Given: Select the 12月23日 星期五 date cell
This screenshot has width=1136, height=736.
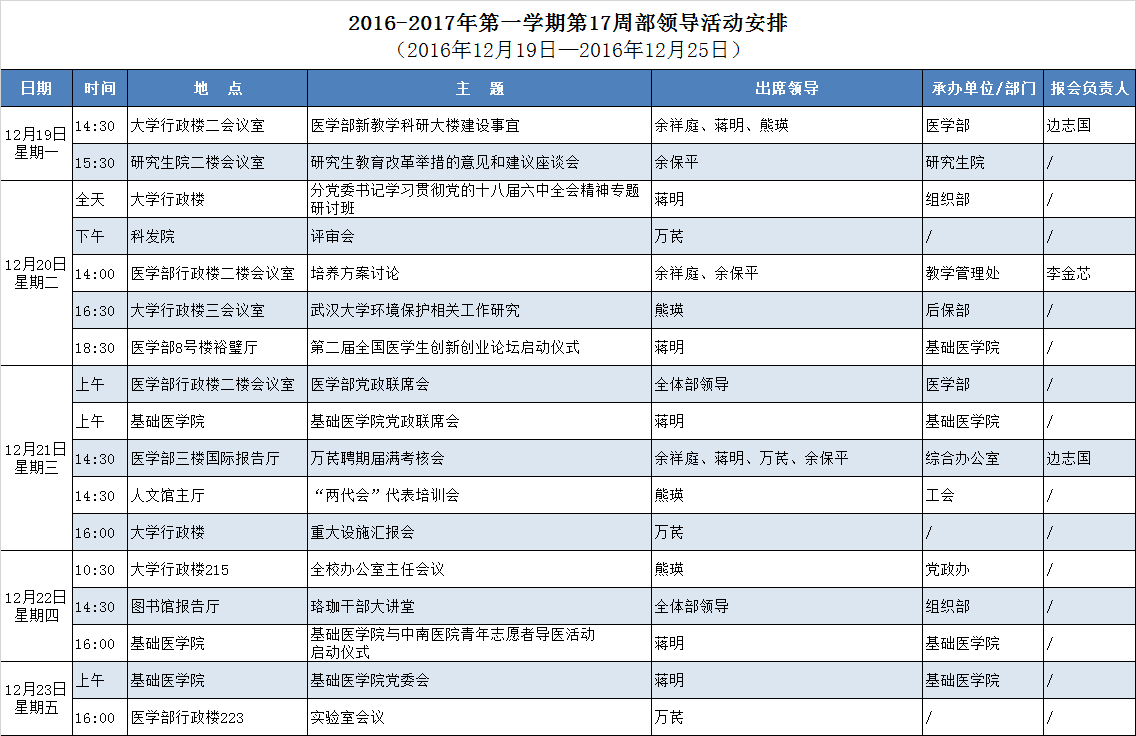Looking at the screenshot, I should [36, 698].
